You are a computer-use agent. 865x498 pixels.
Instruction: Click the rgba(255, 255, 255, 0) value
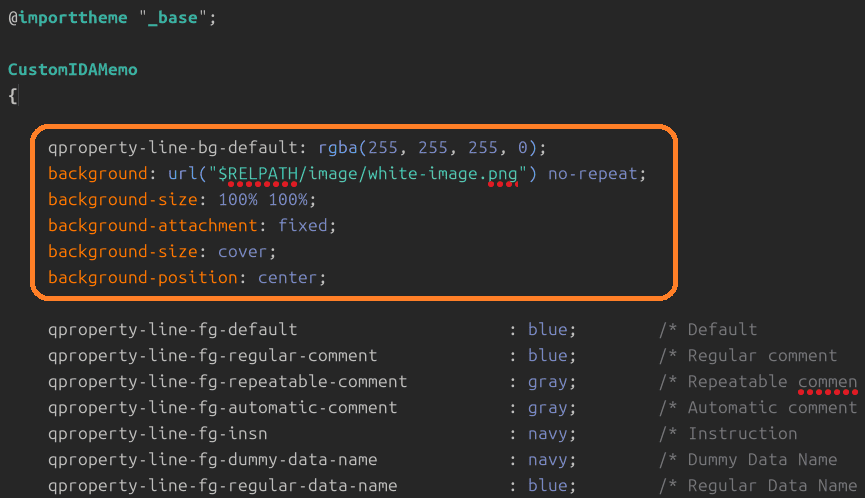428,147
